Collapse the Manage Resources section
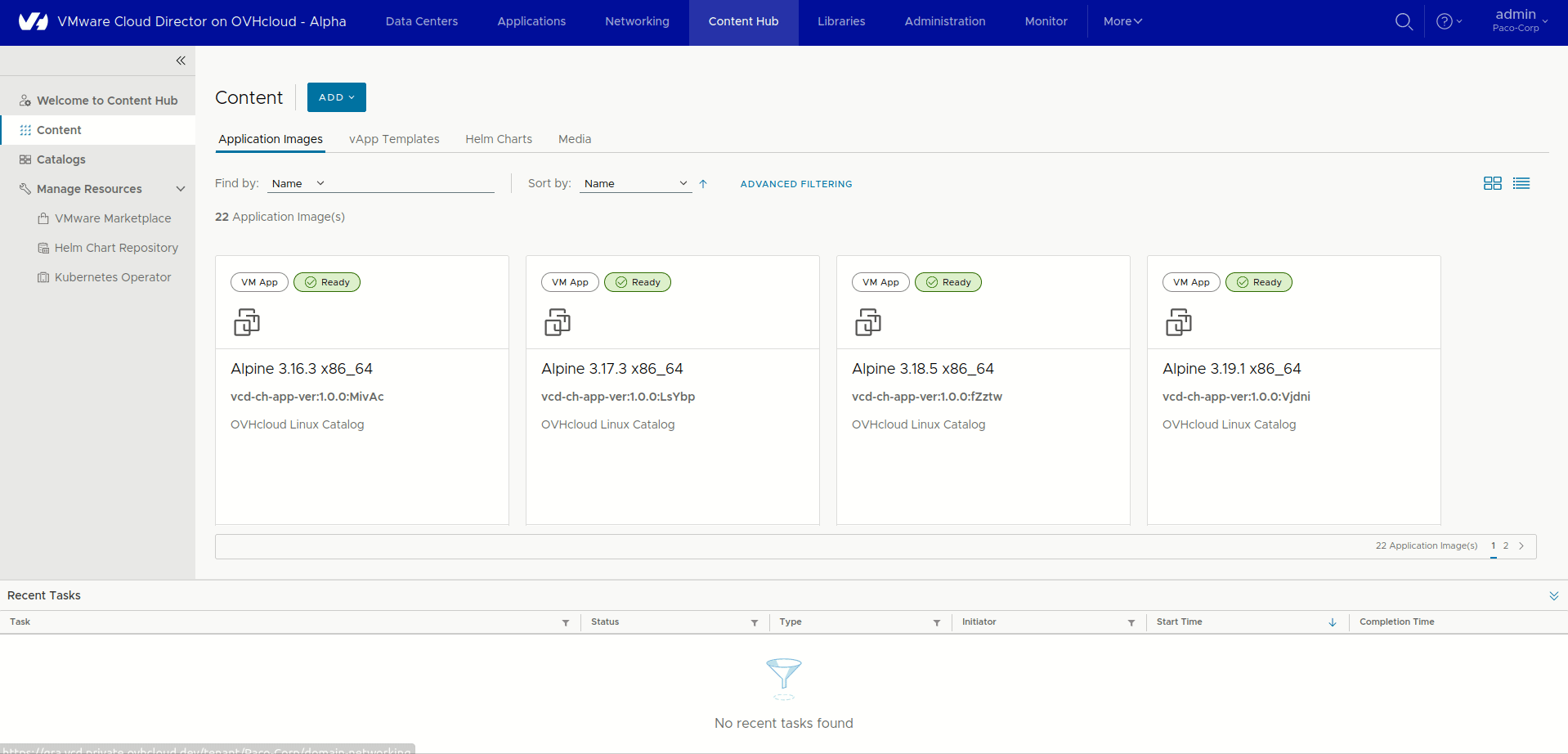The width and height of the screenshot is (1568, 754). pos(181,188)
